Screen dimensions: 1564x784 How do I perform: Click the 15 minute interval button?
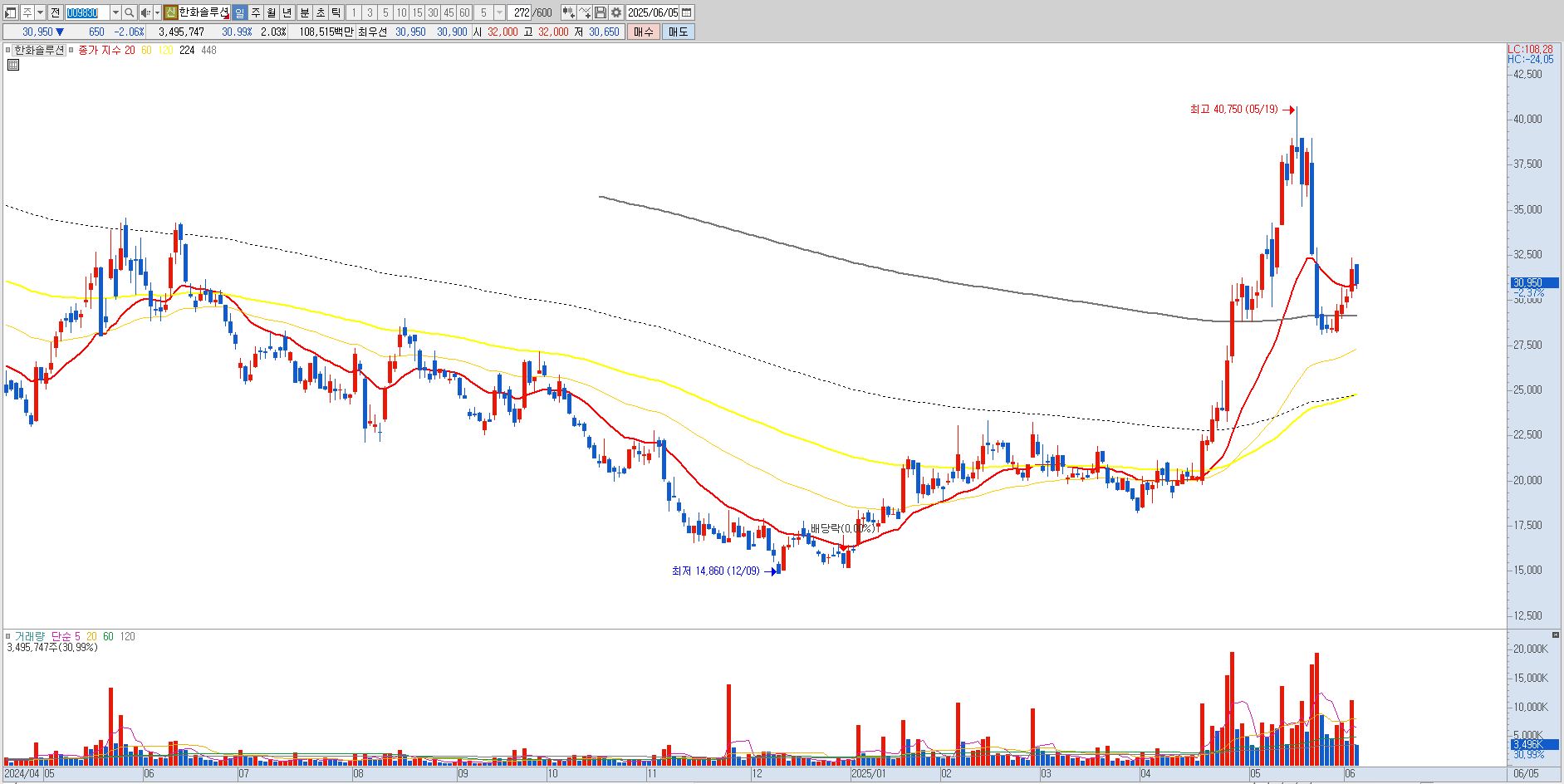(x=417, y=12)
